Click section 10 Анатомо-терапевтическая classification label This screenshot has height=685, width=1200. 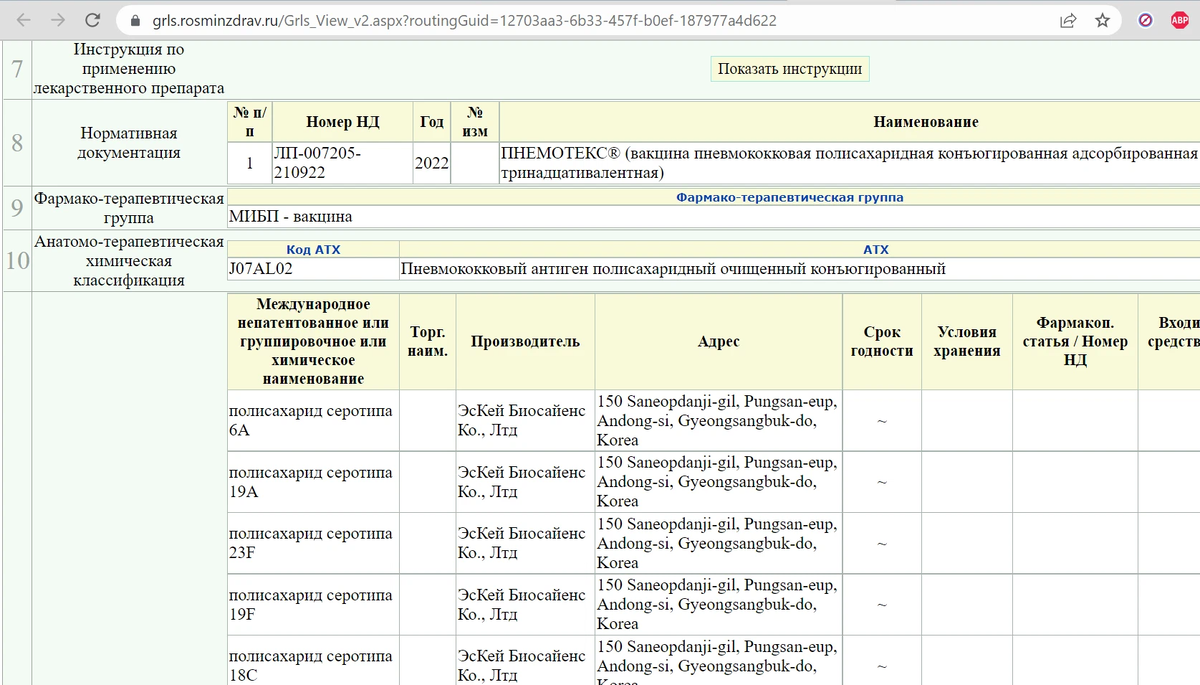coord(128,261)
